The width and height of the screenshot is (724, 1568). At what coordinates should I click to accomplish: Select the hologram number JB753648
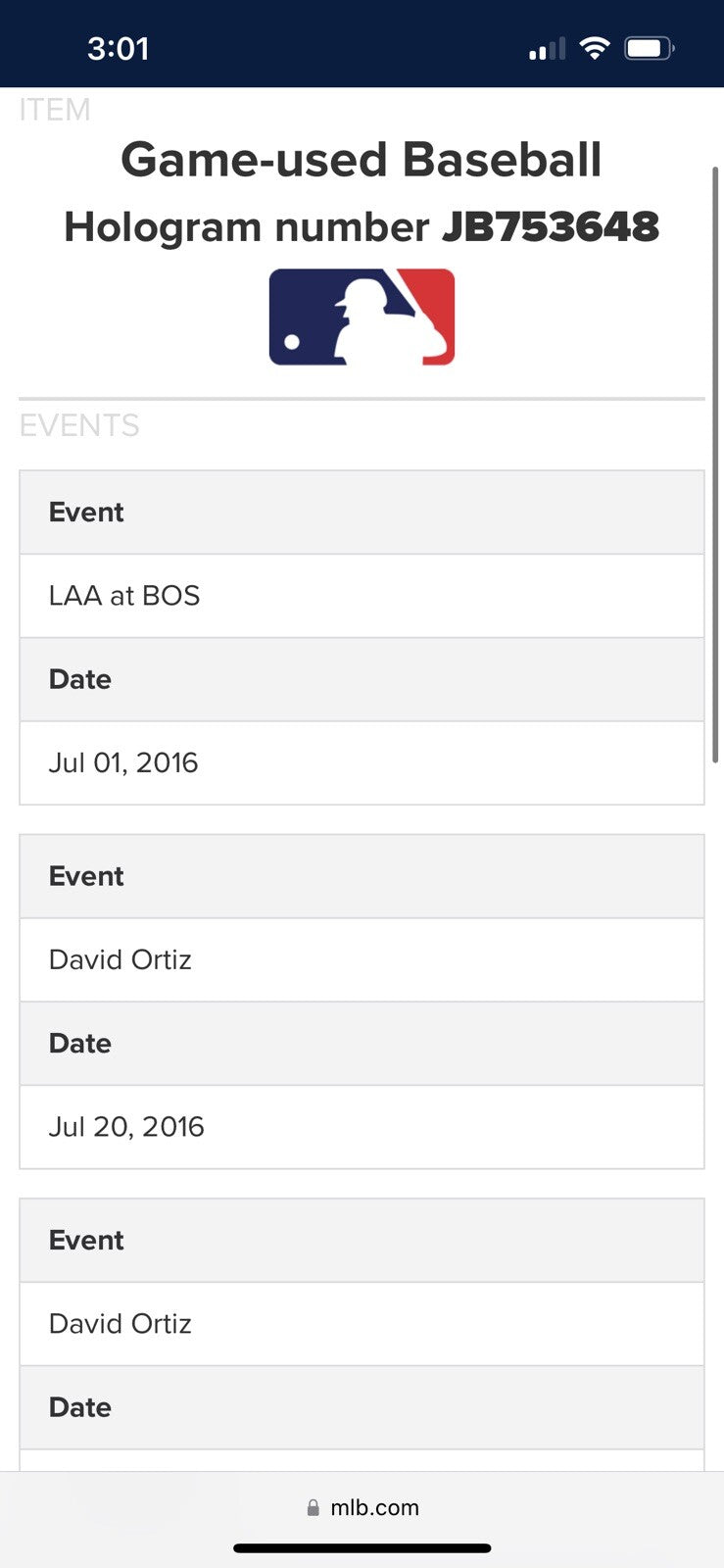click(550, 227)
